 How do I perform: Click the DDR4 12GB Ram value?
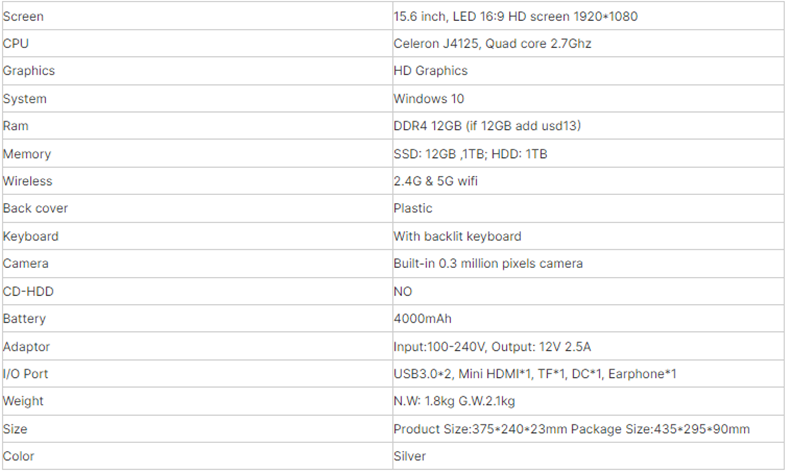point(487,126)
